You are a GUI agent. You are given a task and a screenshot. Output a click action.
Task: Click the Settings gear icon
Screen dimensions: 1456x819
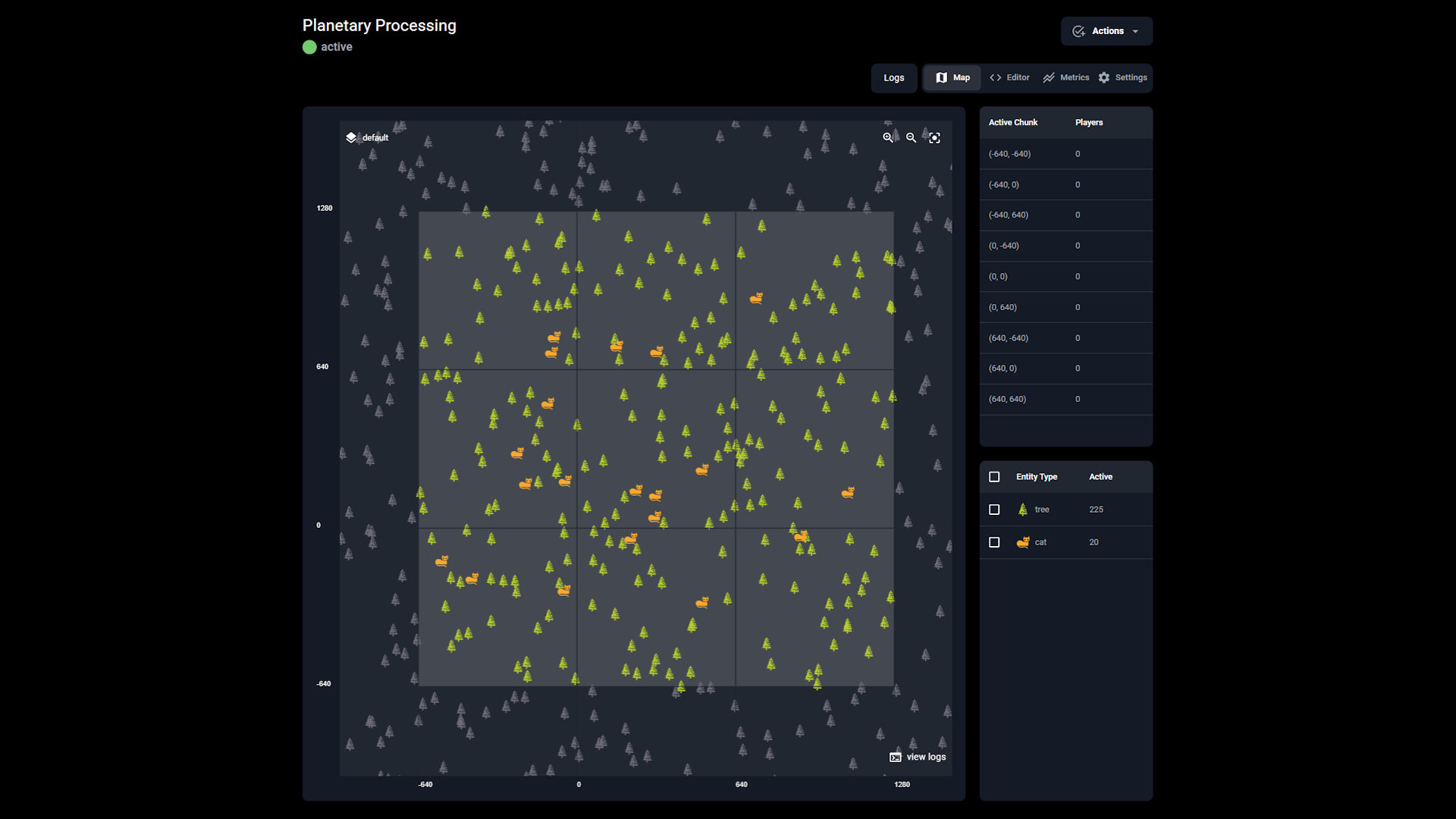(1104, 77)
